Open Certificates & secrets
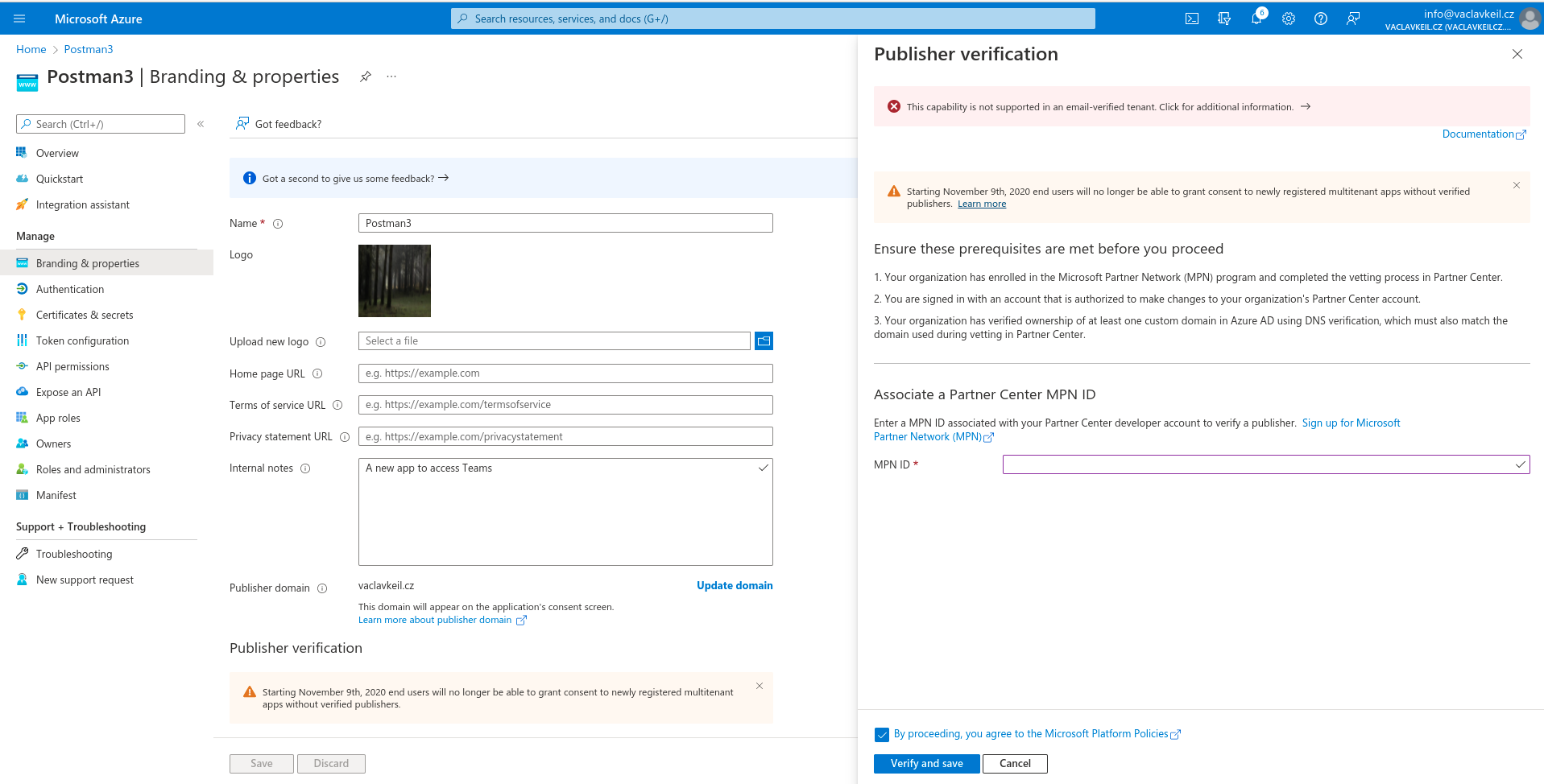Viewport: 1544px width, 784px height. coord(85,315)
